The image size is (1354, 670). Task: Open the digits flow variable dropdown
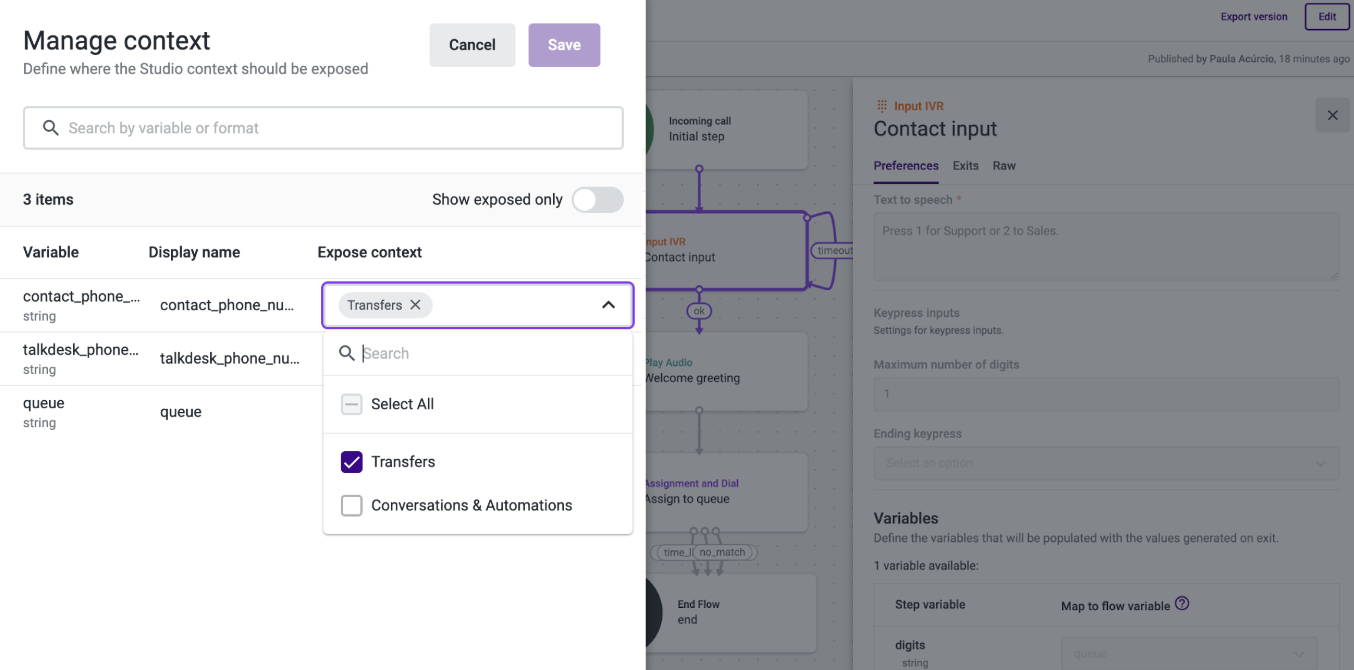[x=1188, y=654]
